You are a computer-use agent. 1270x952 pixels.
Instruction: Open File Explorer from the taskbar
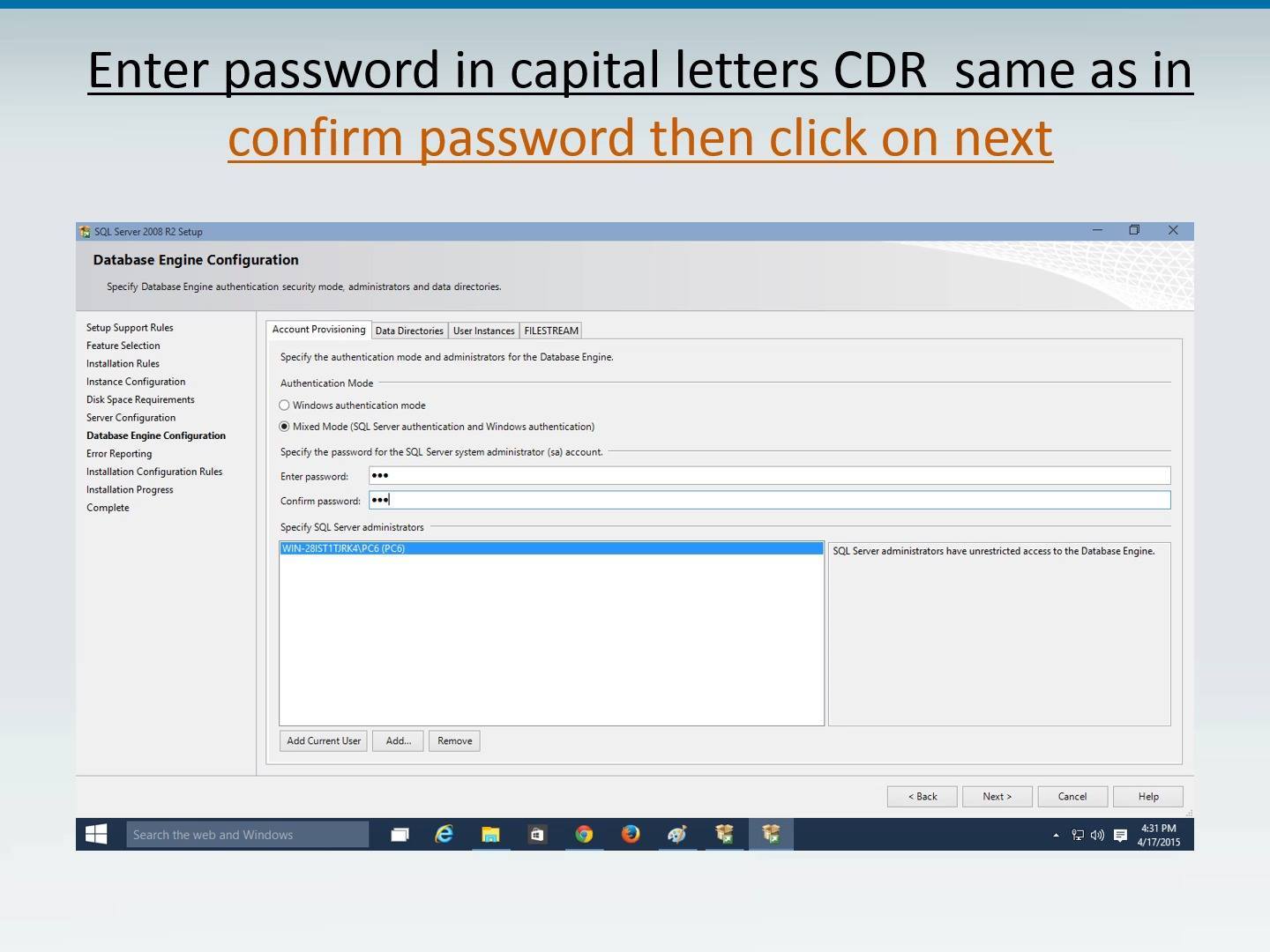click(x=490, y=834)
